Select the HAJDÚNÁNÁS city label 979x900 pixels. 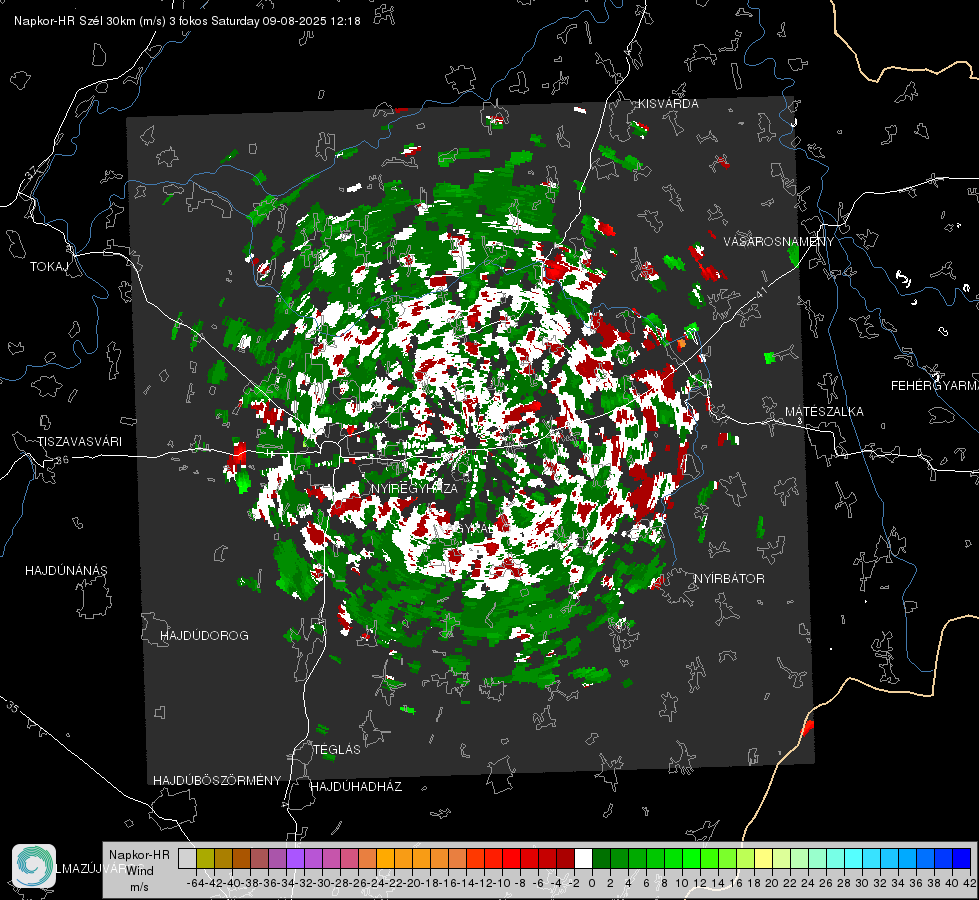pyautogui.click(x=66, y=571)
